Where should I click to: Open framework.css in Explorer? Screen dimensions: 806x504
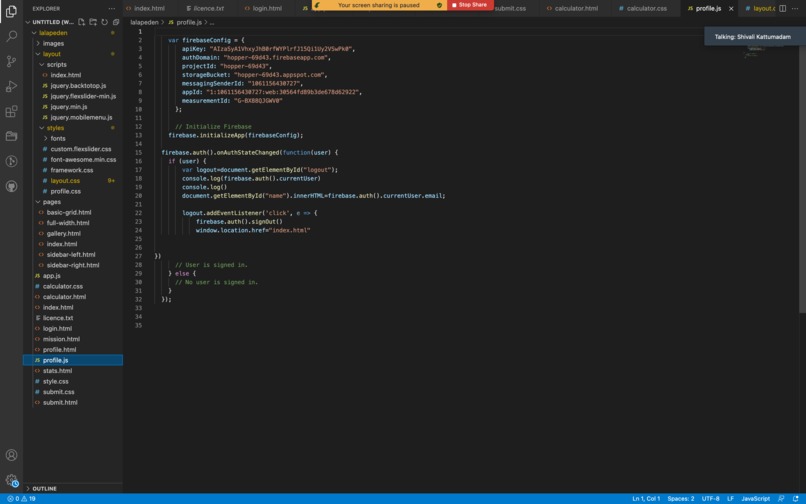72,170
